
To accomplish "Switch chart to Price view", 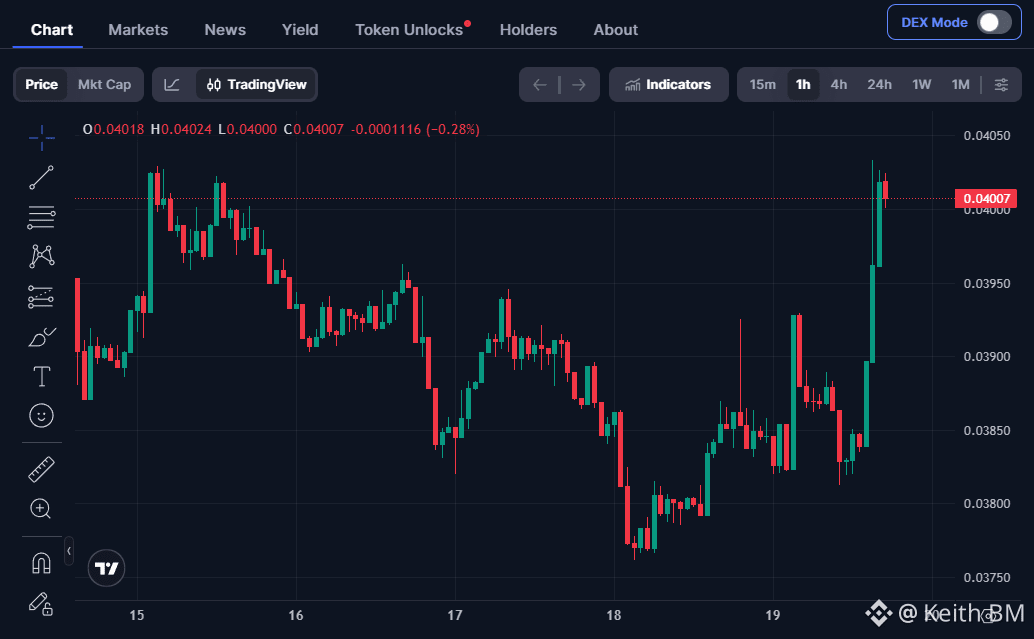I will (x=42, y=84).
